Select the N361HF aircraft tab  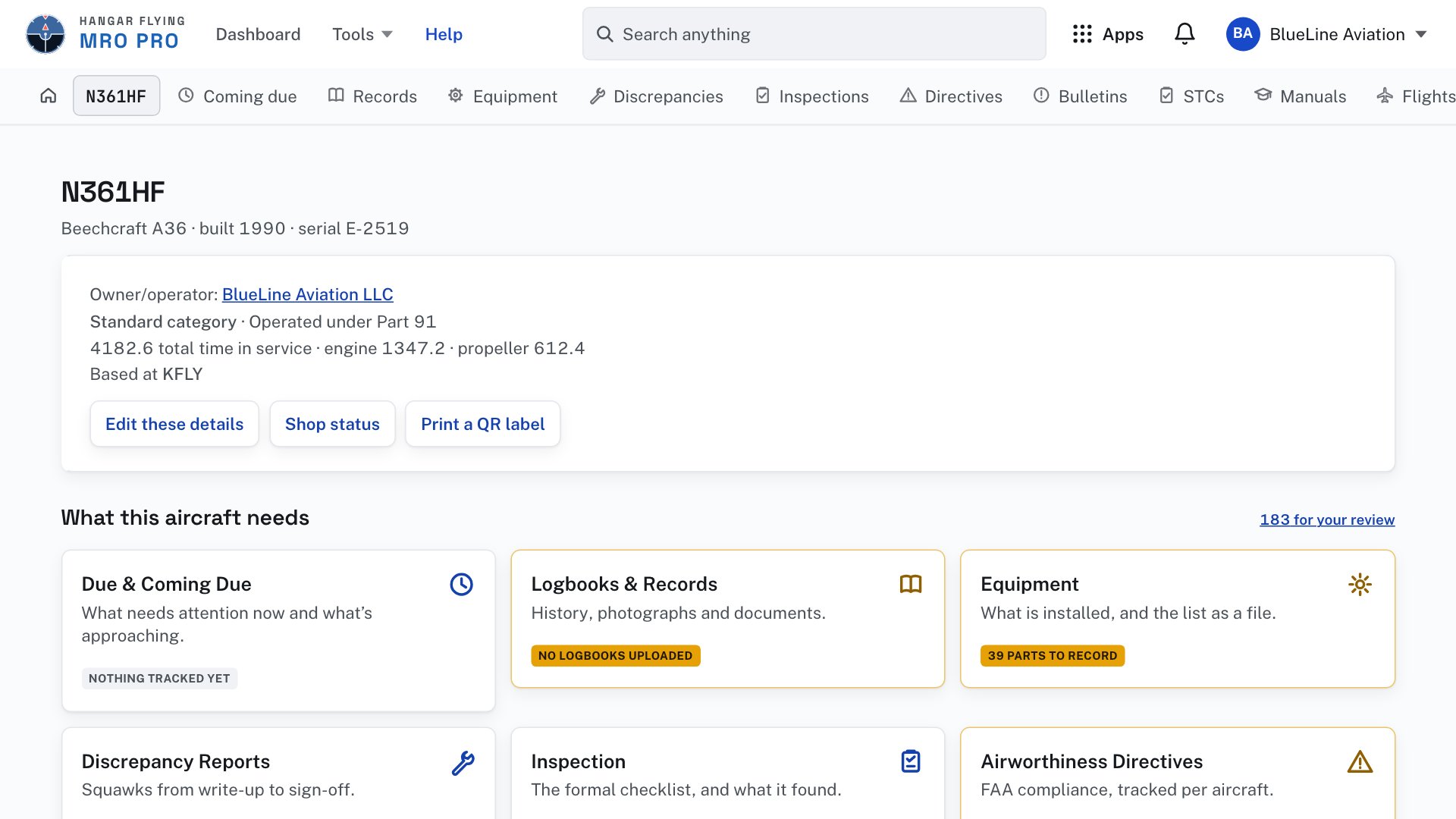[116, 96]
